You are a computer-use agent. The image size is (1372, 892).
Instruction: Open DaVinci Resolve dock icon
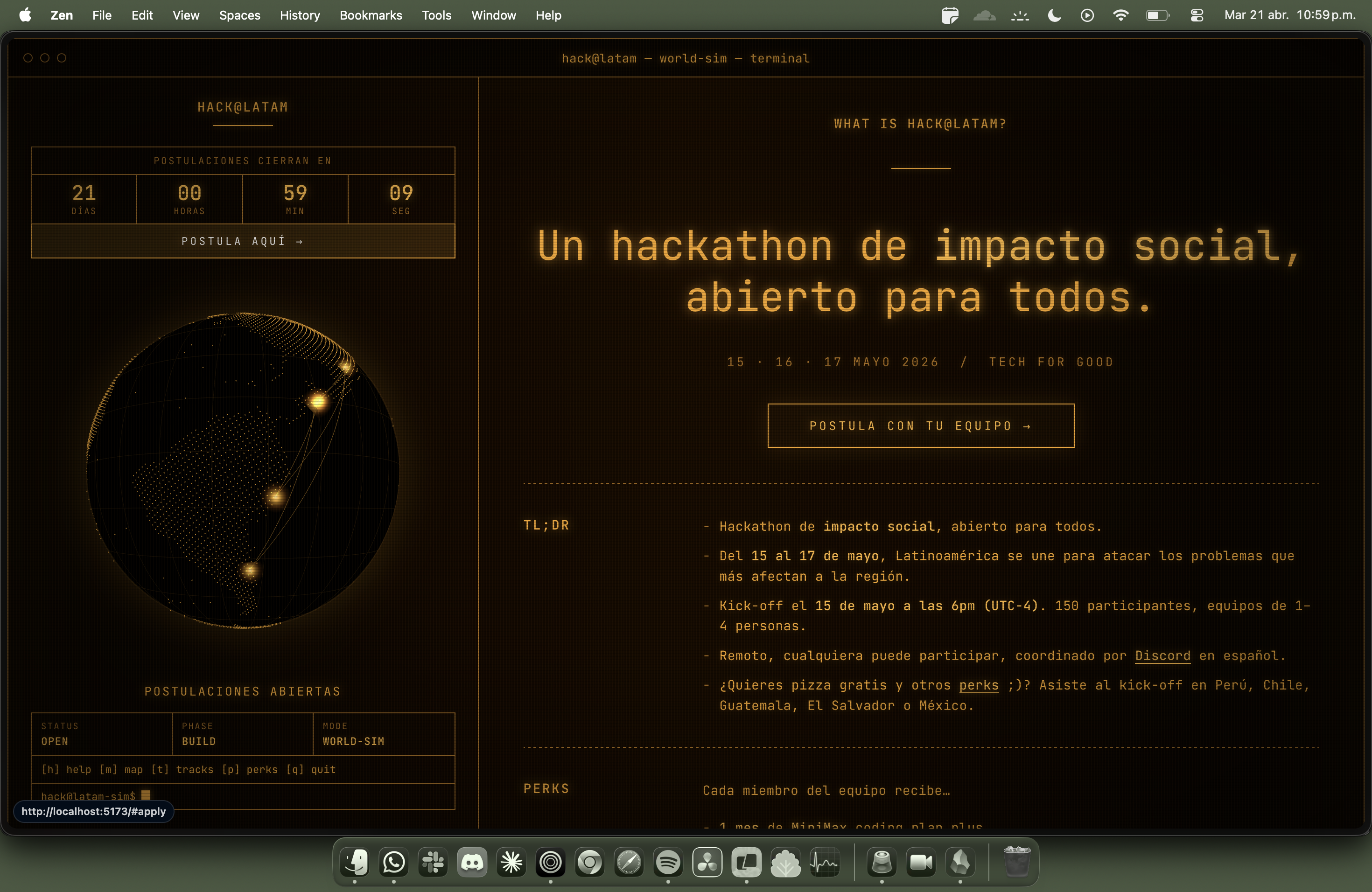707,863
